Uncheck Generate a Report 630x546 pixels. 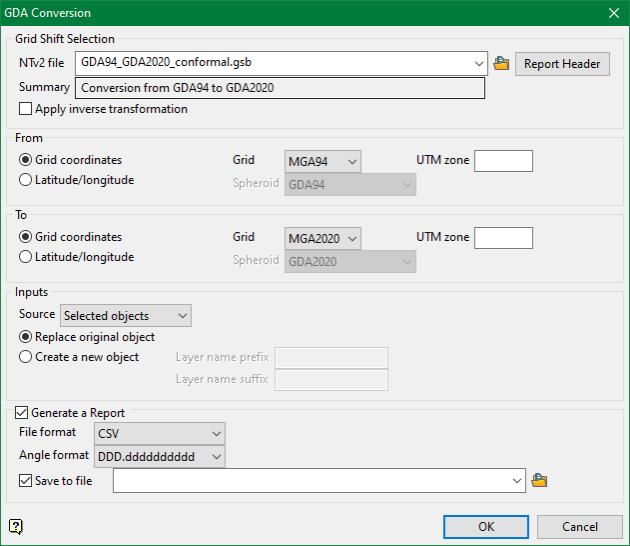(21, 413)
